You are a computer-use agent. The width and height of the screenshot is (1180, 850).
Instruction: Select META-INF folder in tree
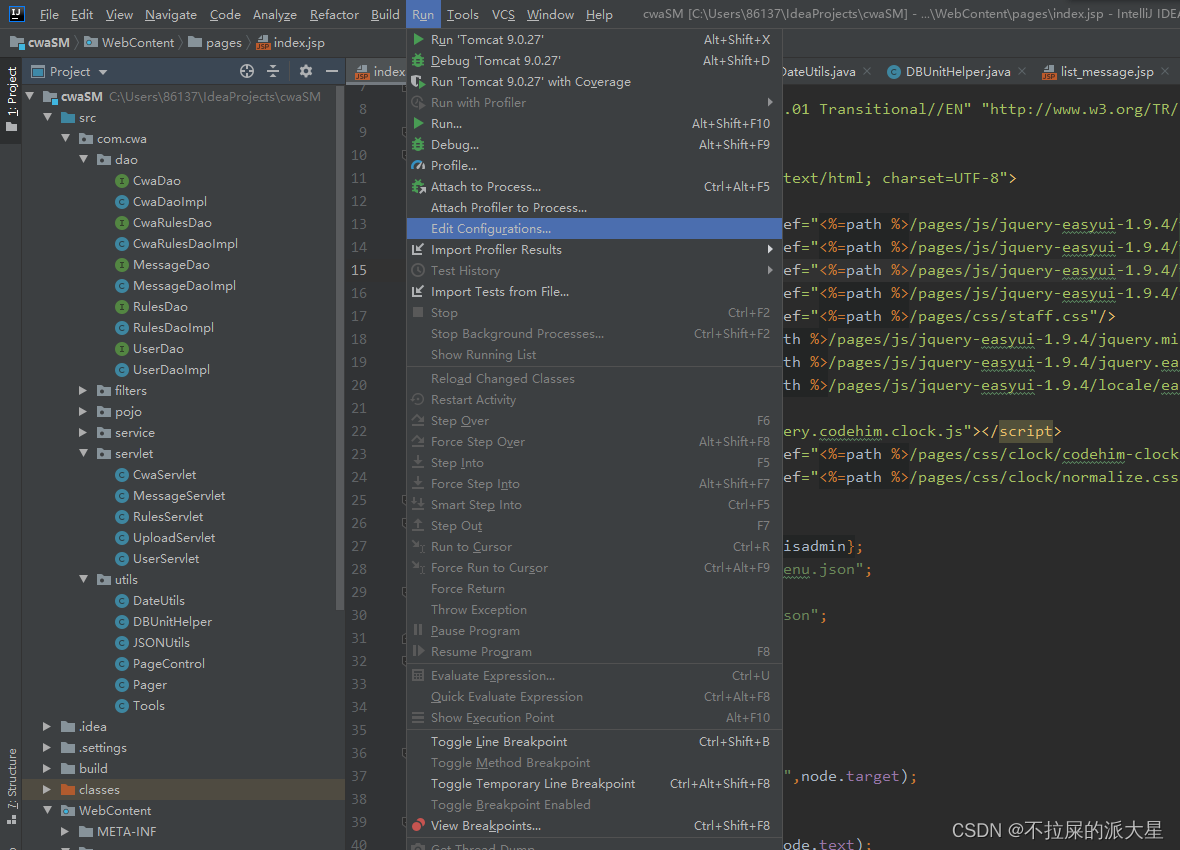click(126, 831)
